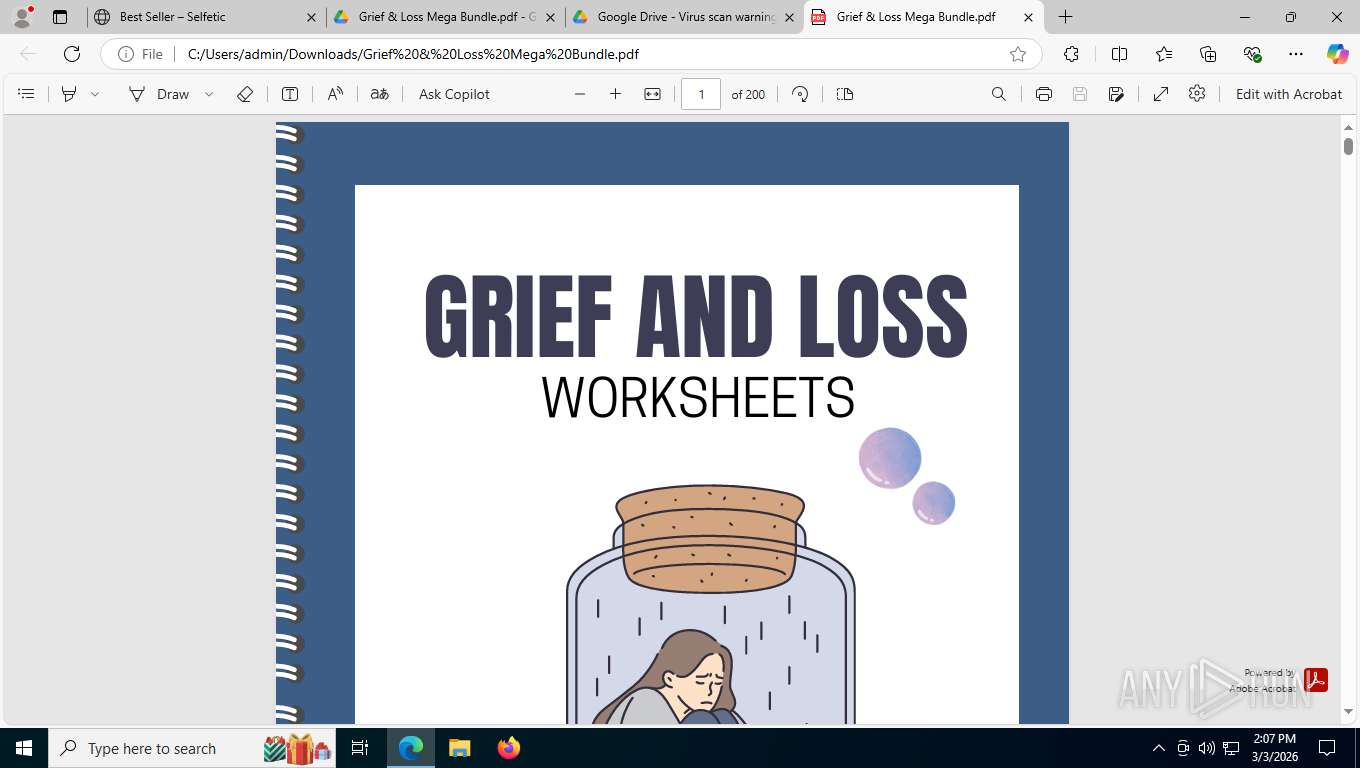Viewport: 1360px width, 768px height.
Task: Open Collections panel
Action: point(1208,54)
